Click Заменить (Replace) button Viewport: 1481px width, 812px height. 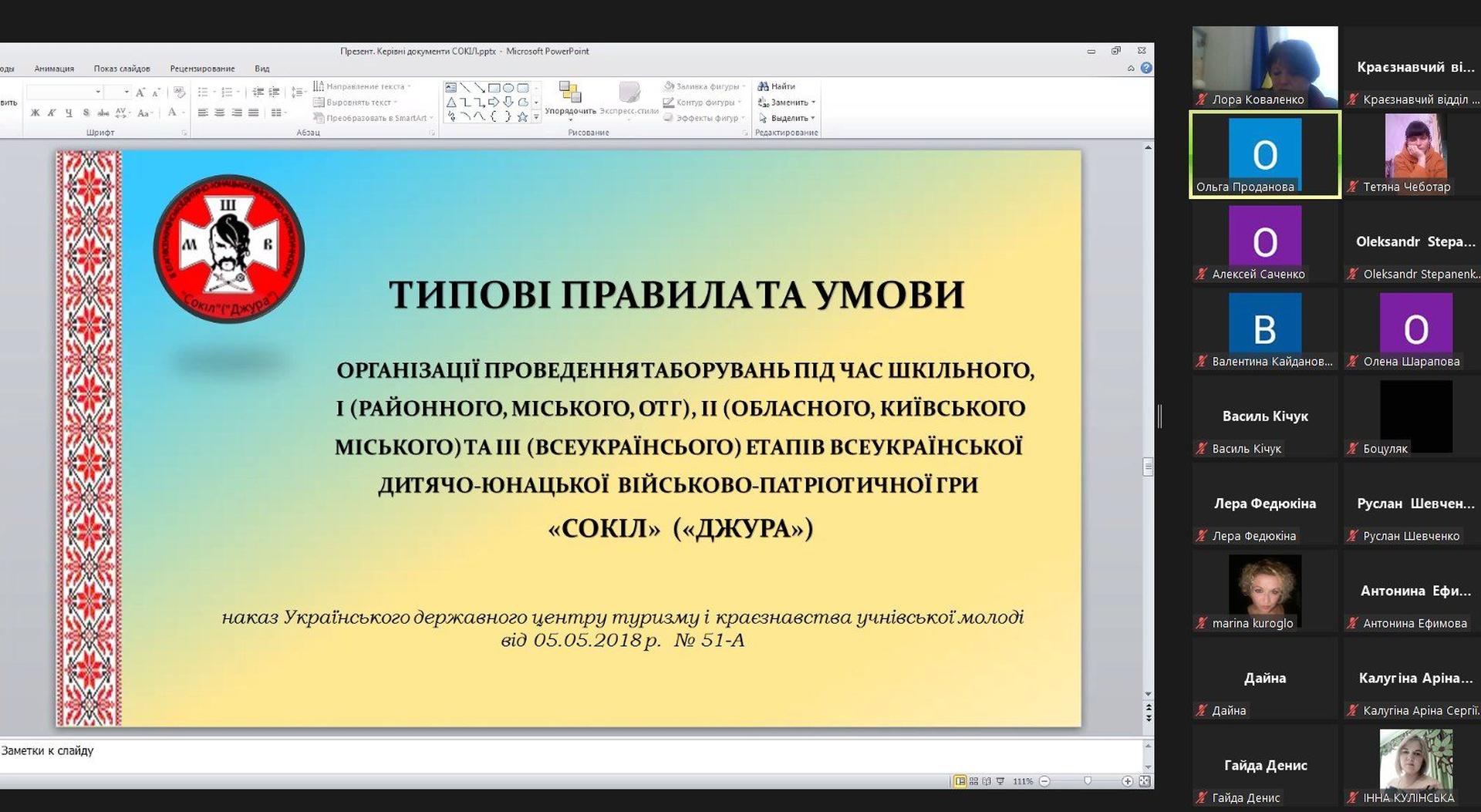pyautogui.click(x=786, y=102)
